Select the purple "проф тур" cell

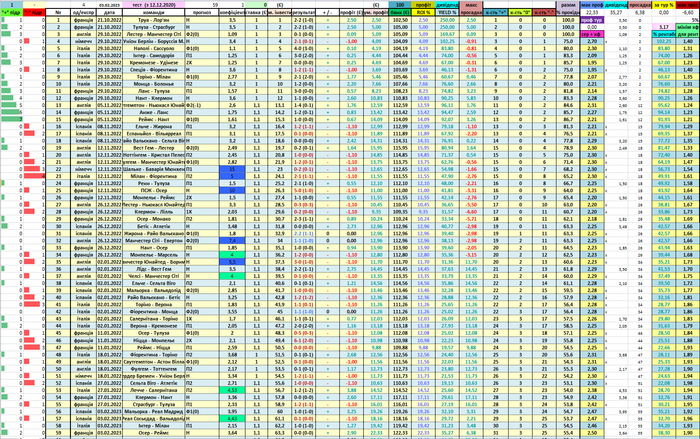click(592, 20)
